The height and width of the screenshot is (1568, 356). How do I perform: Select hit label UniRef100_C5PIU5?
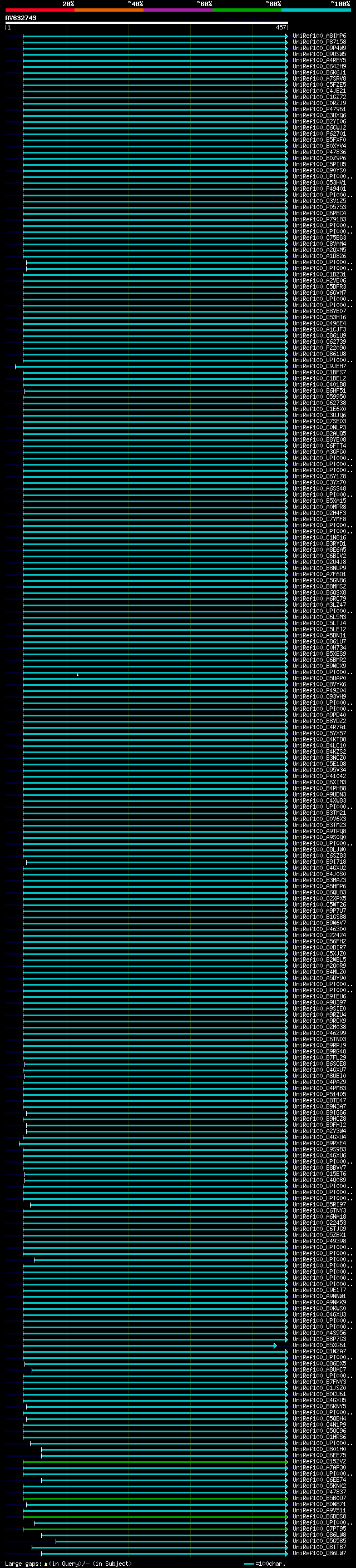click(319, 164)
